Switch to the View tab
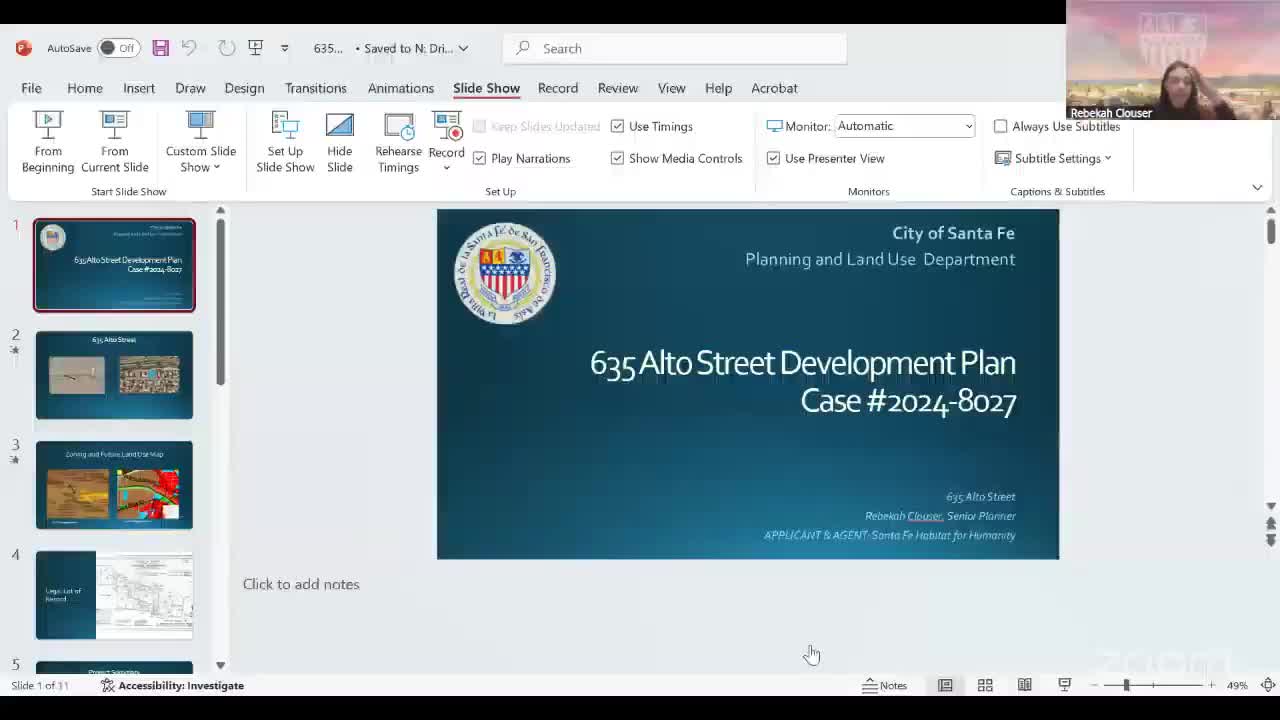This screenshot has width=1280, height=720. [672, 88]
